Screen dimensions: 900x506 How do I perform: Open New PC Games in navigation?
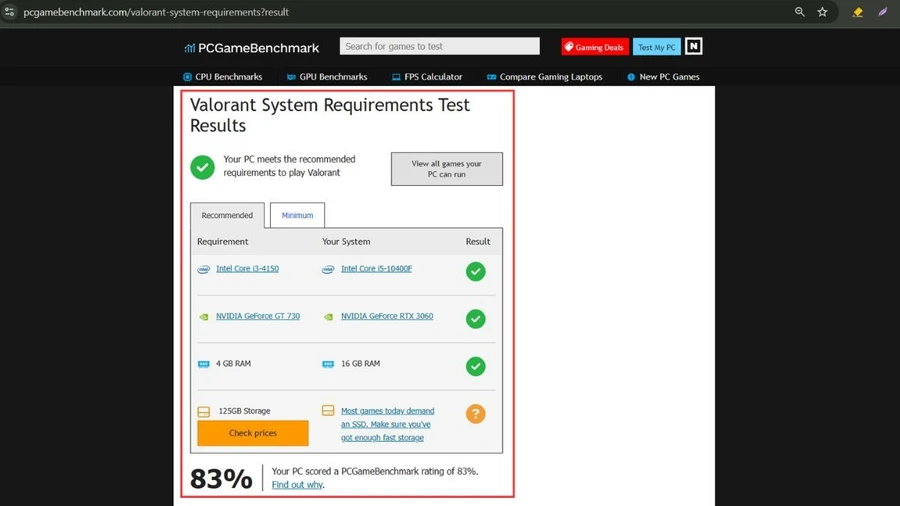[x=663, y=77]
